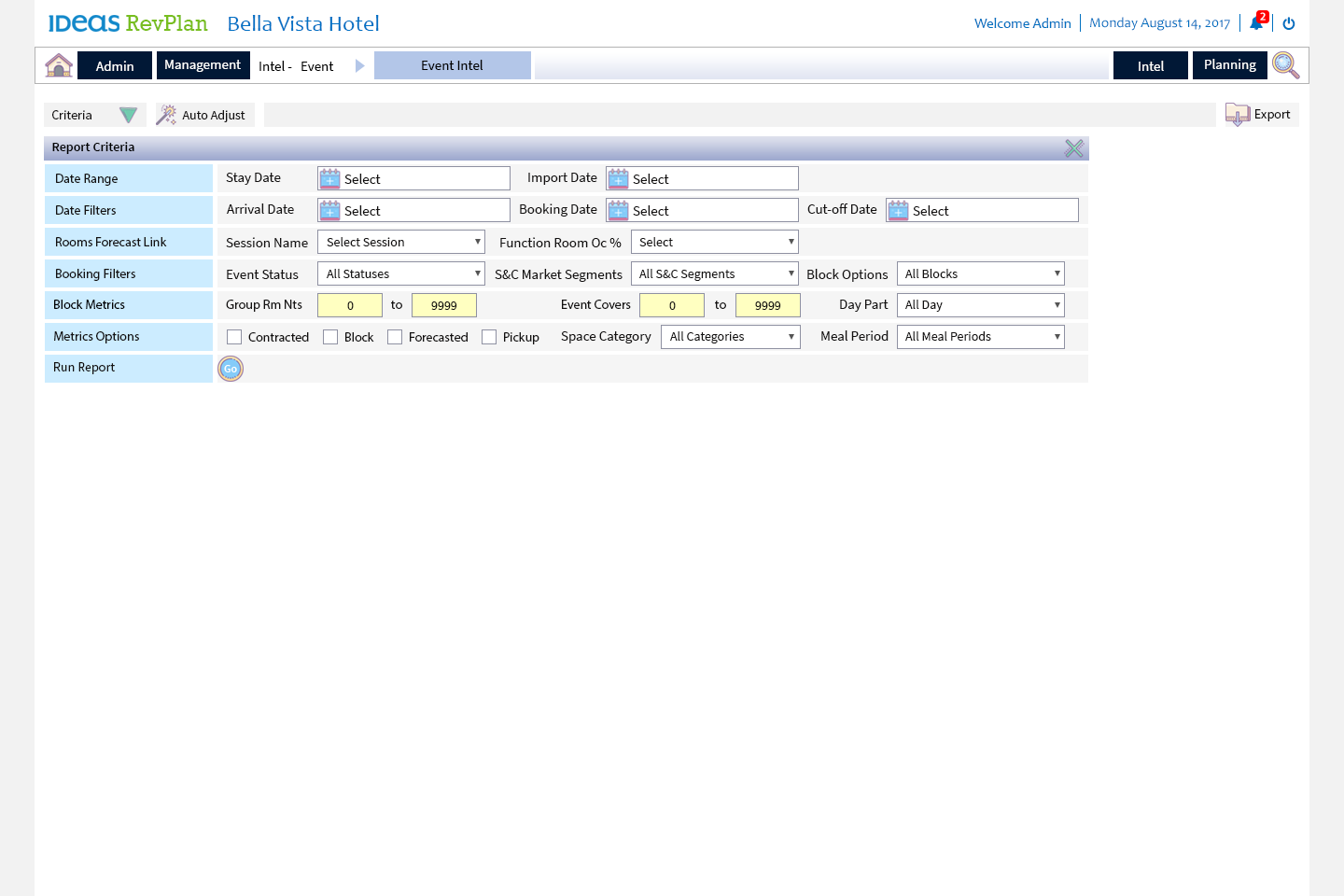Open the Session Name dropdown

(401, 242)
